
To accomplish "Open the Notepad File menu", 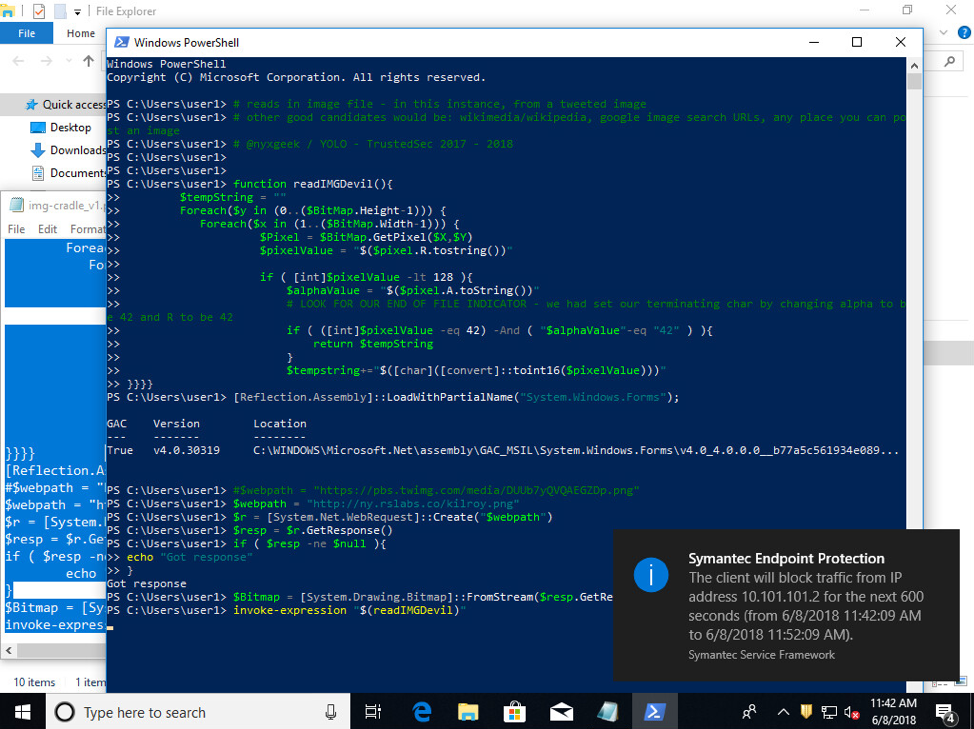I will pyautogui.click(x=16, y=229).
